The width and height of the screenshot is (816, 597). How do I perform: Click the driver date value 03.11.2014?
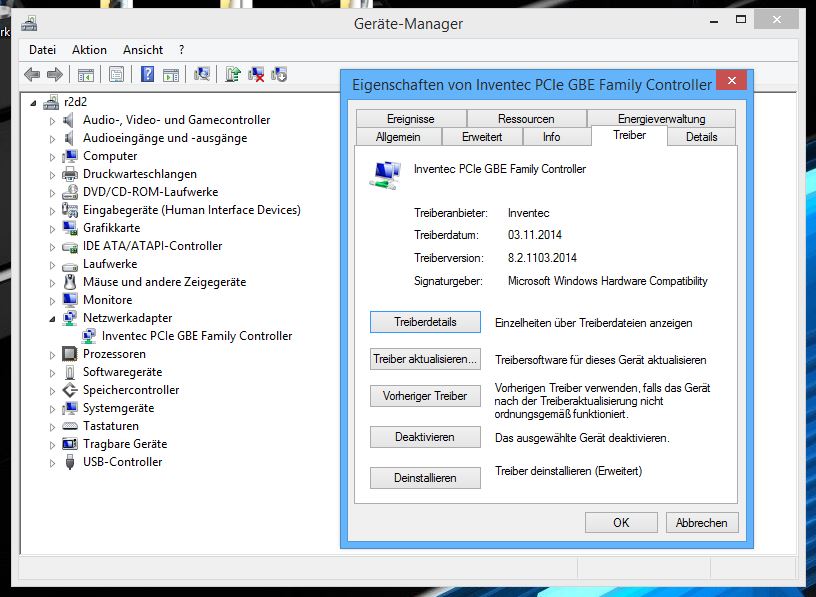(534, 235)
